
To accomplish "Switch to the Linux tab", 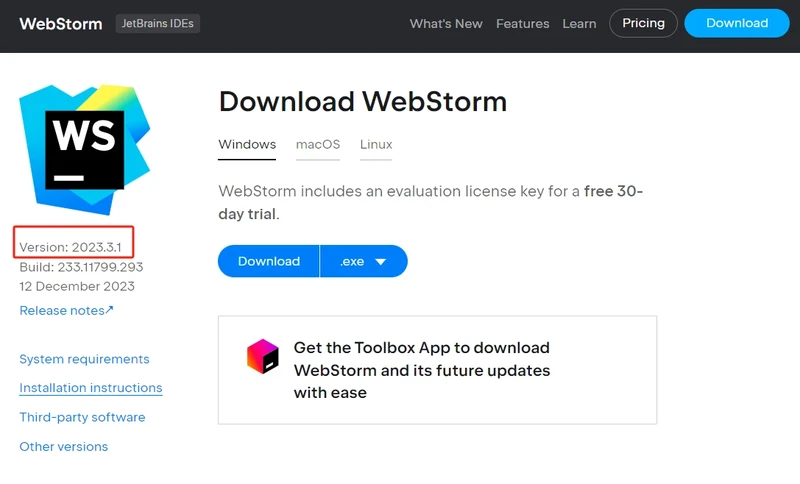I will (x=376, y=144).
